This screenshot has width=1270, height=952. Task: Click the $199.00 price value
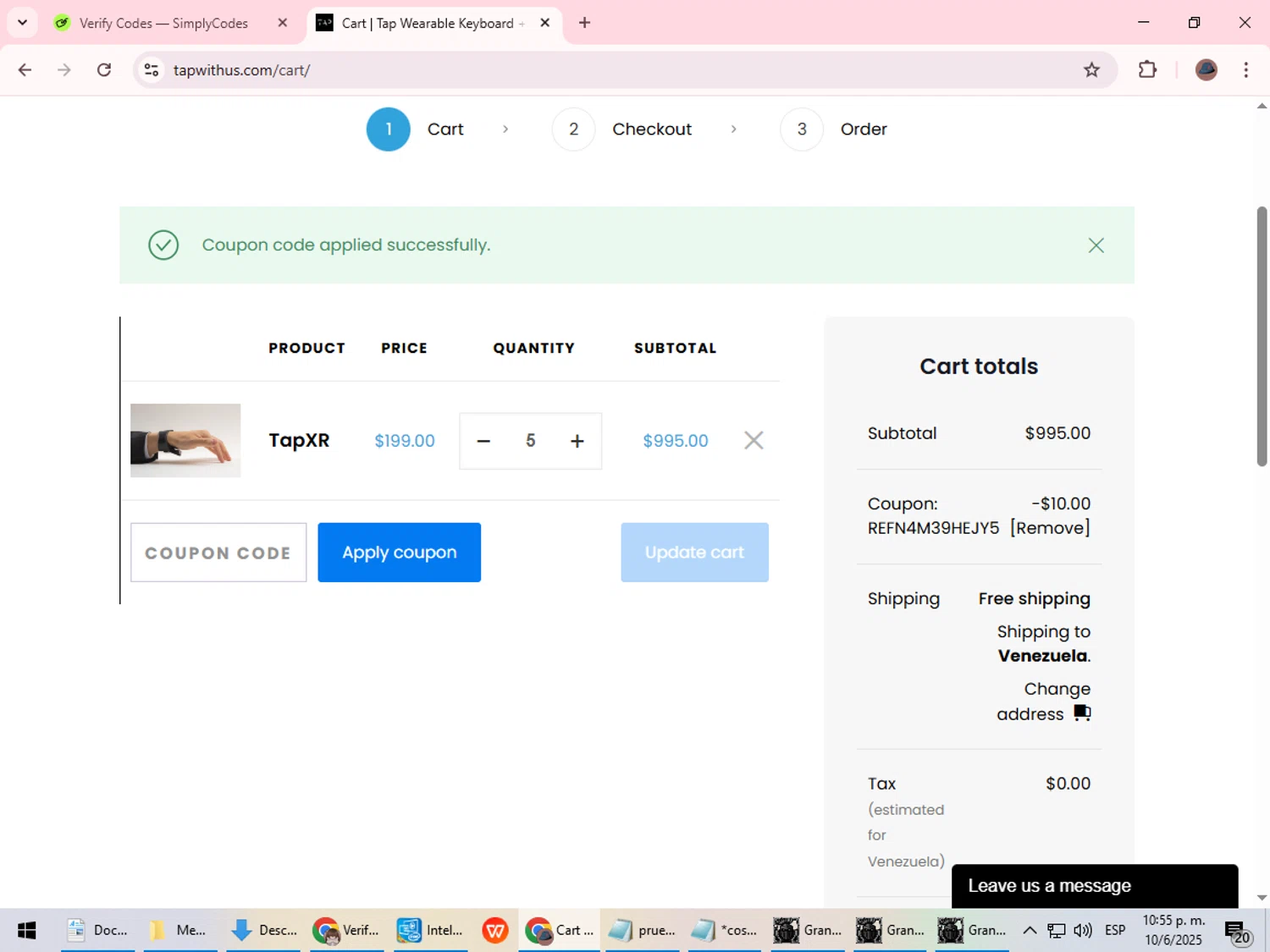click(405, 441)
